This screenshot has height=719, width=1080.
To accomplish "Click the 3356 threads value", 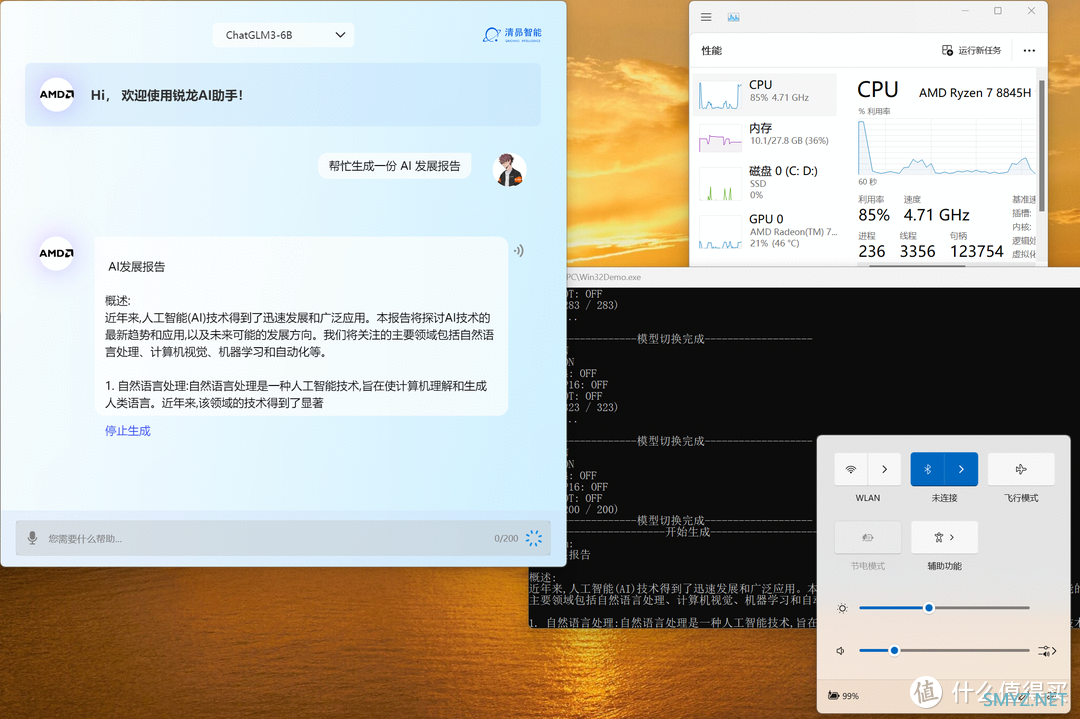I will (x=917, y=251).
